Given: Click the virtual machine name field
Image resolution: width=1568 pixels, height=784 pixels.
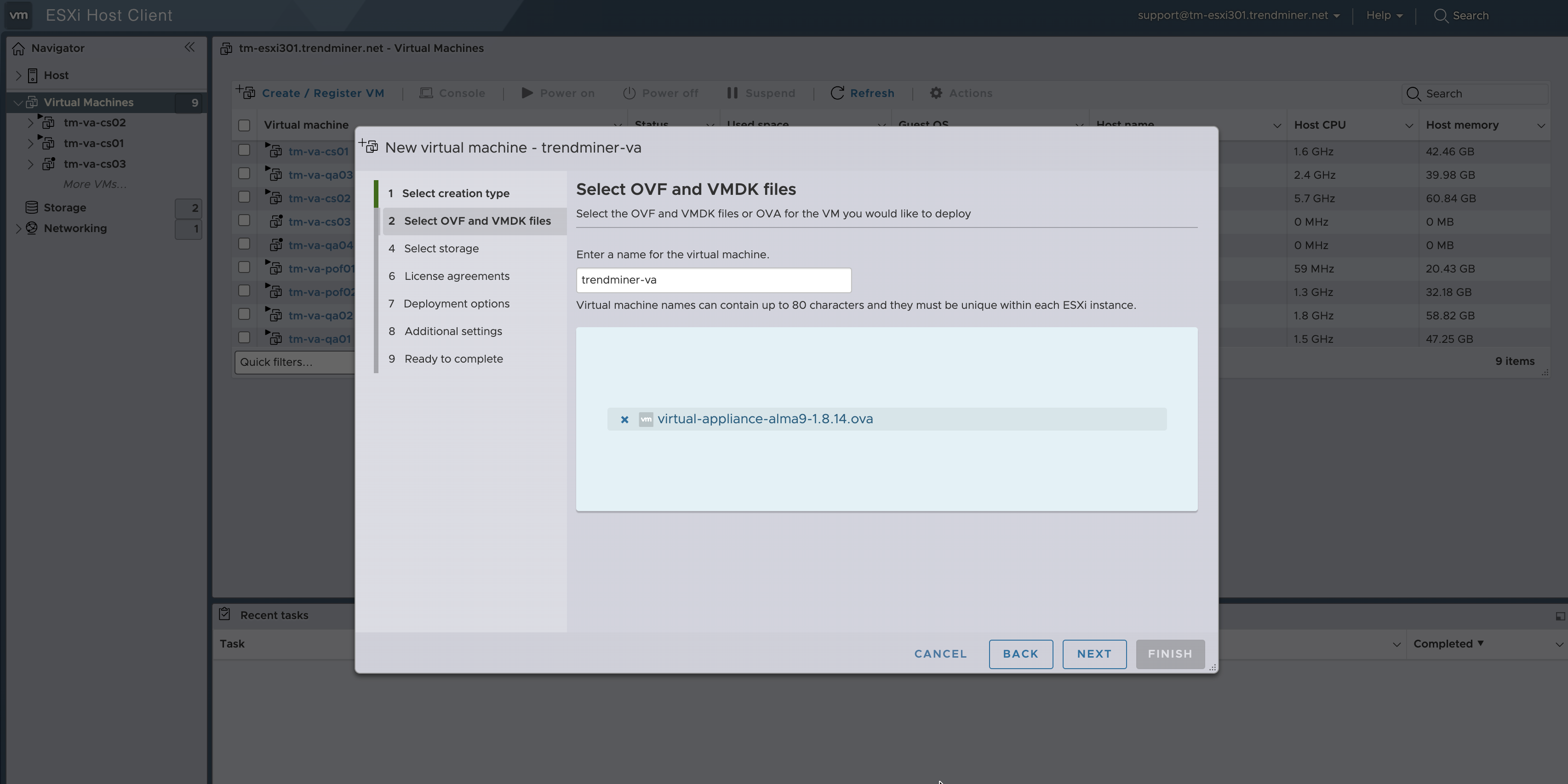Looking at the screenshot, I should point(713,280).
